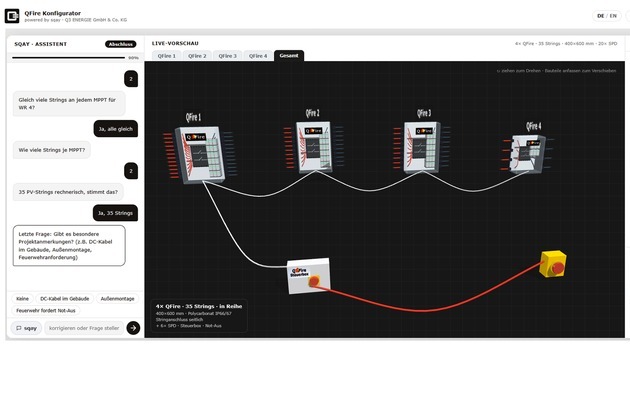630x412 pixels.
Task: Click the QFire 1 label in preview
Action: tap(193, 117)
